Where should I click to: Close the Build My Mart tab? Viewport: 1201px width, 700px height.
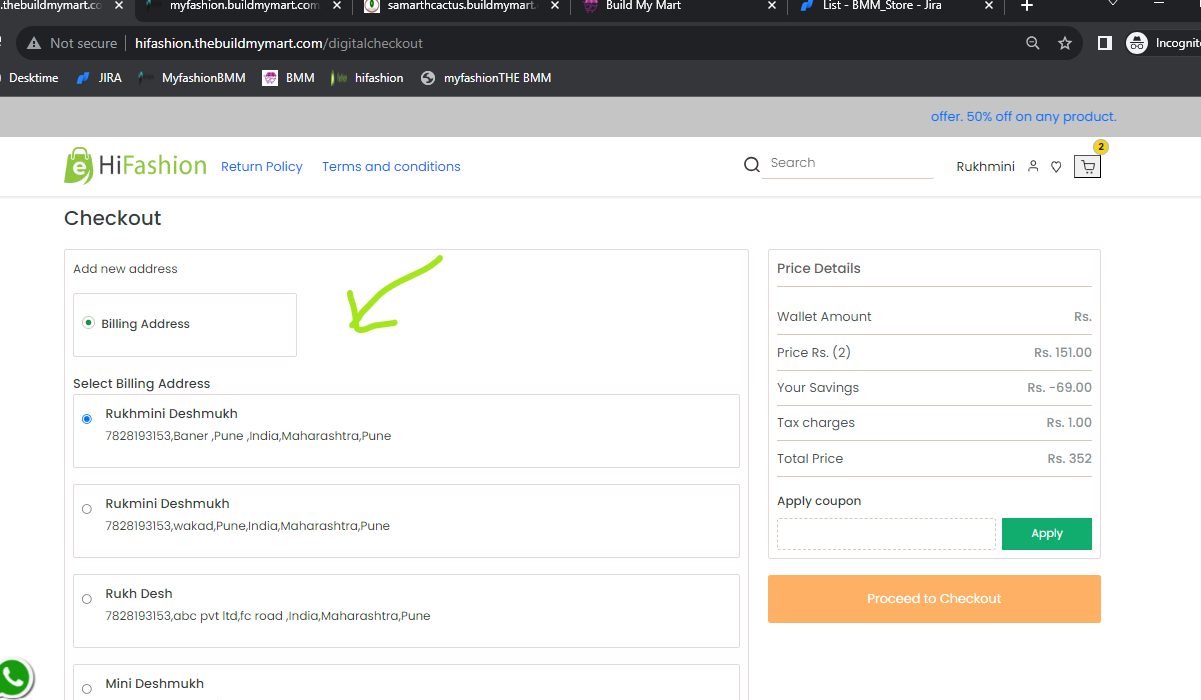(771, 6)
